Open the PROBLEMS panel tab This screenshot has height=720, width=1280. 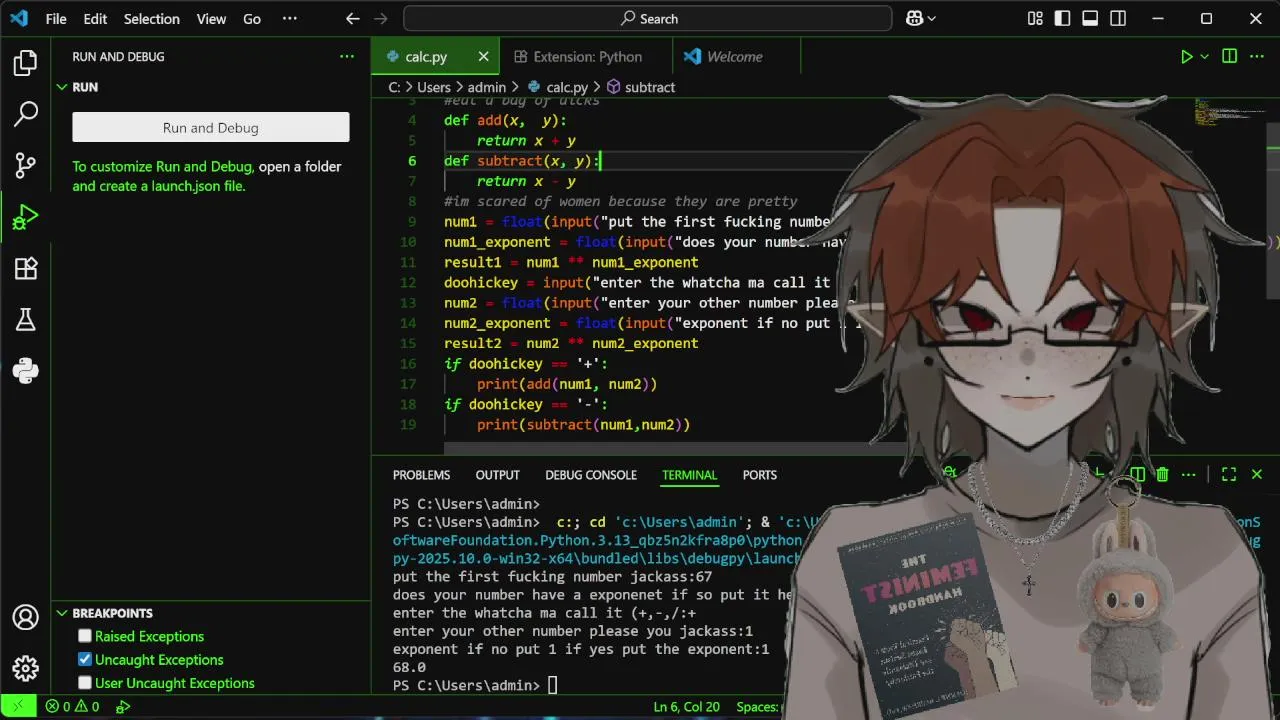421,475
